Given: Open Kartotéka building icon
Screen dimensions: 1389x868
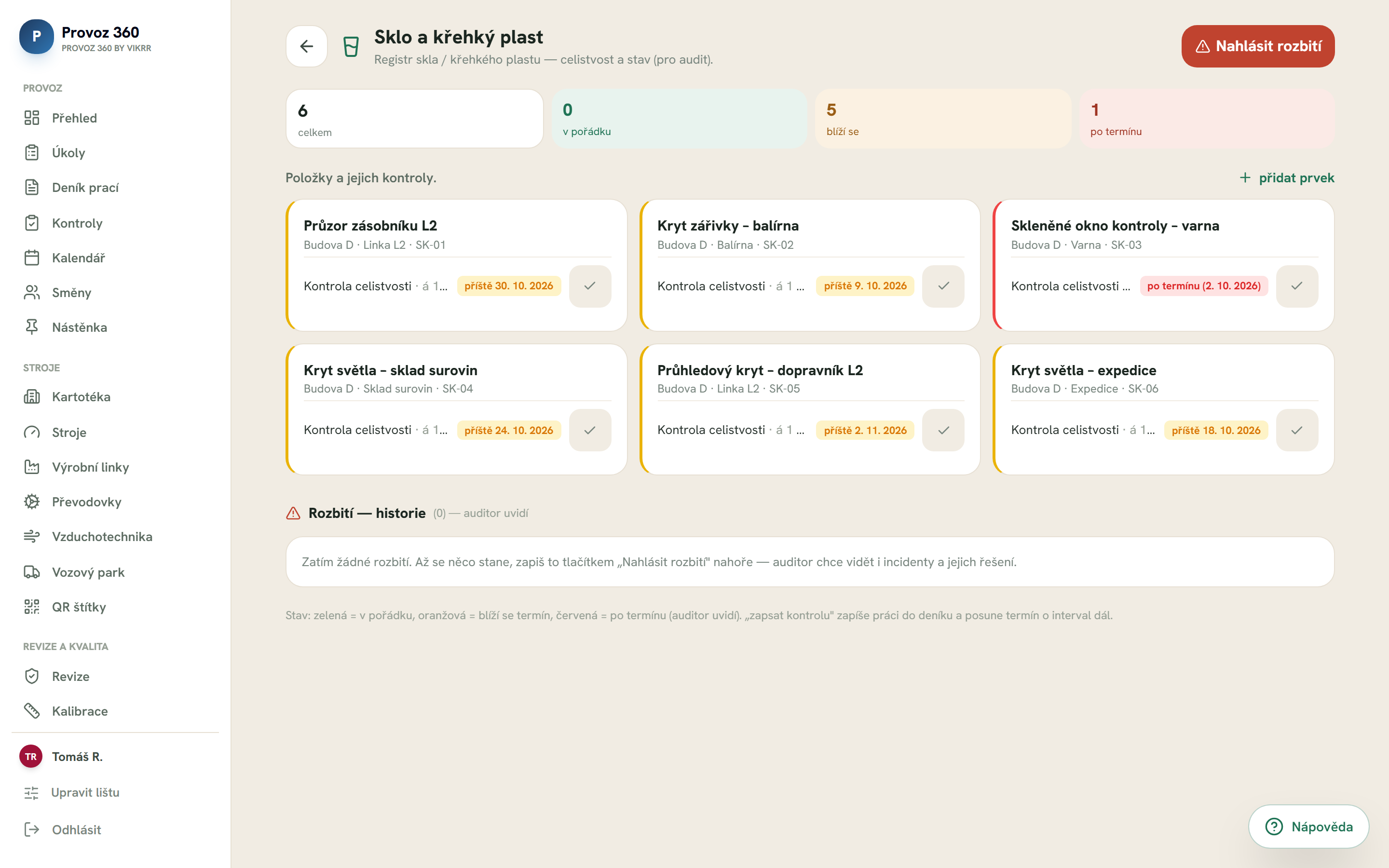Looking at the screenshot, I should click(31, 397).
